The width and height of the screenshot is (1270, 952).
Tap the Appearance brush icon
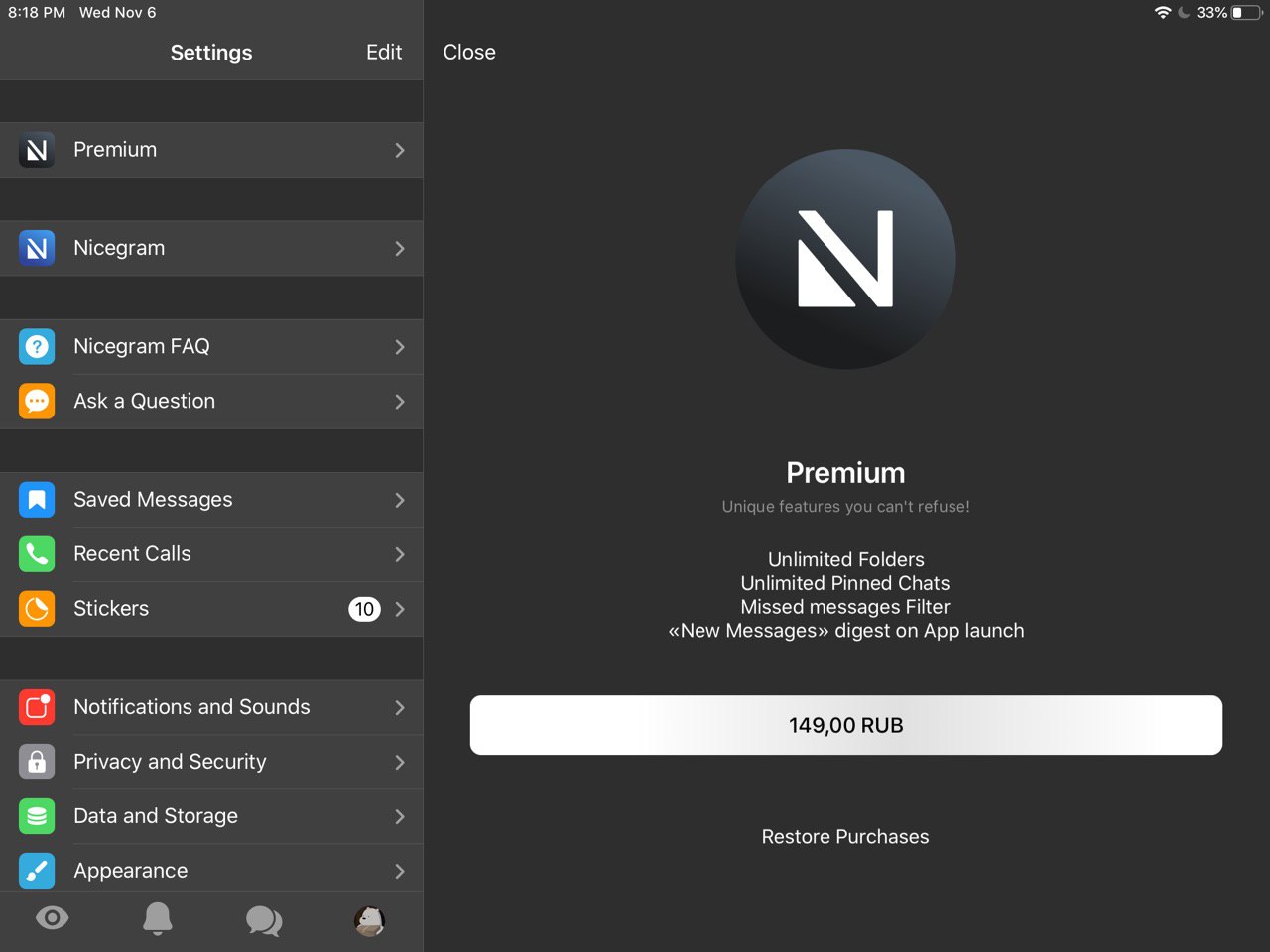tap(37, 870)
